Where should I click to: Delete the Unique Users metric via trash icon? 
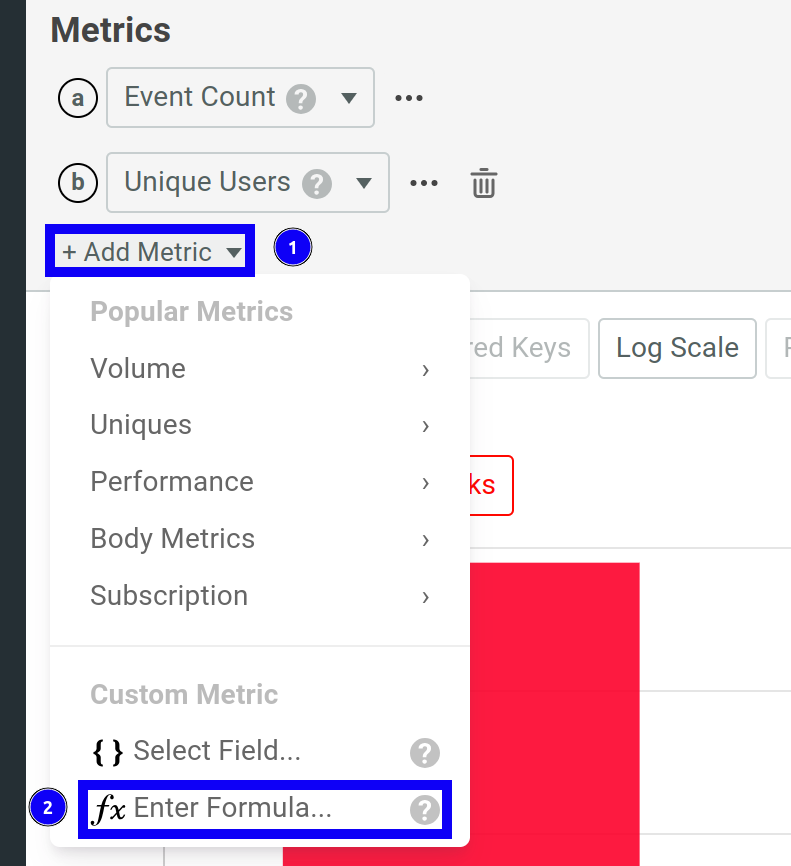(483, 182)
